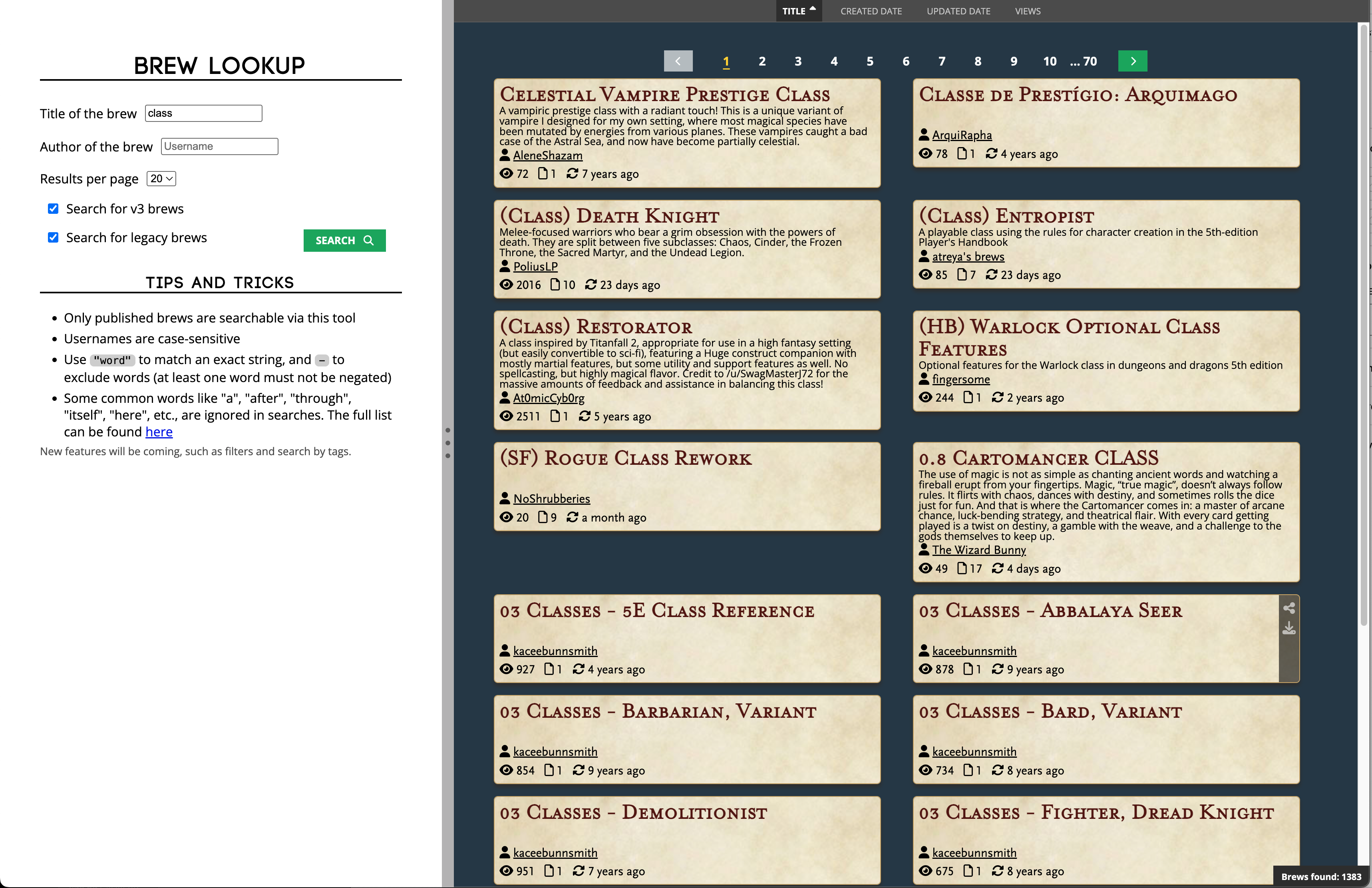
Task: Click download icon on Abbalaya Seer card
Action: 1289,629
